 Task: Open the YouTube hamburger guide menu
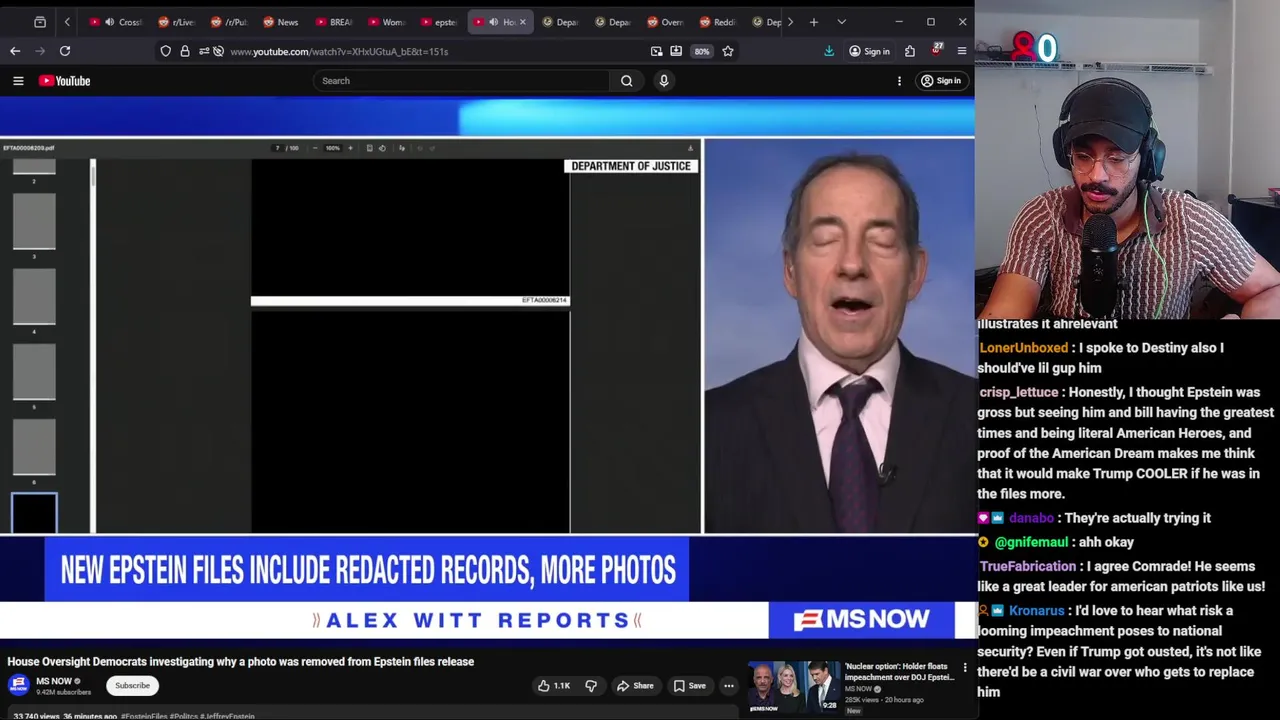(18, 81)
